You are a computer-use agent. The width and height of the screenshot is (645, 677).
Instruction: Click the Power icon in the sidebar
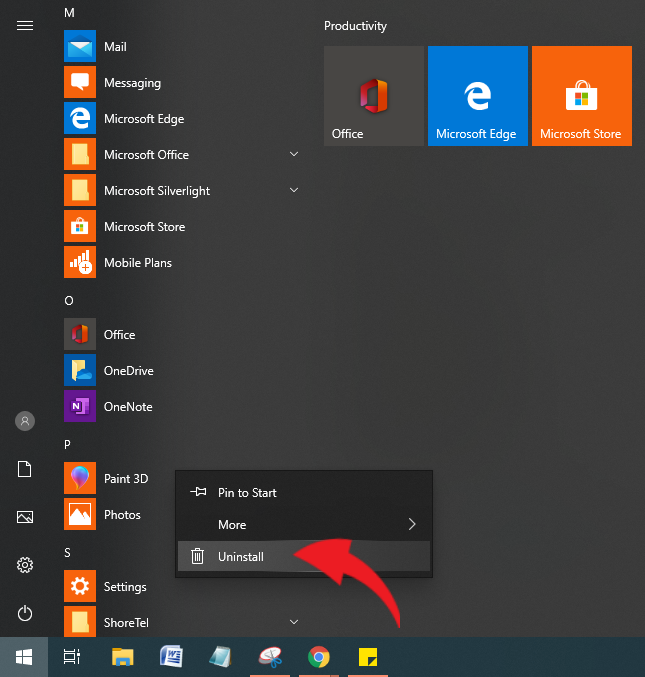pos(25,613)
